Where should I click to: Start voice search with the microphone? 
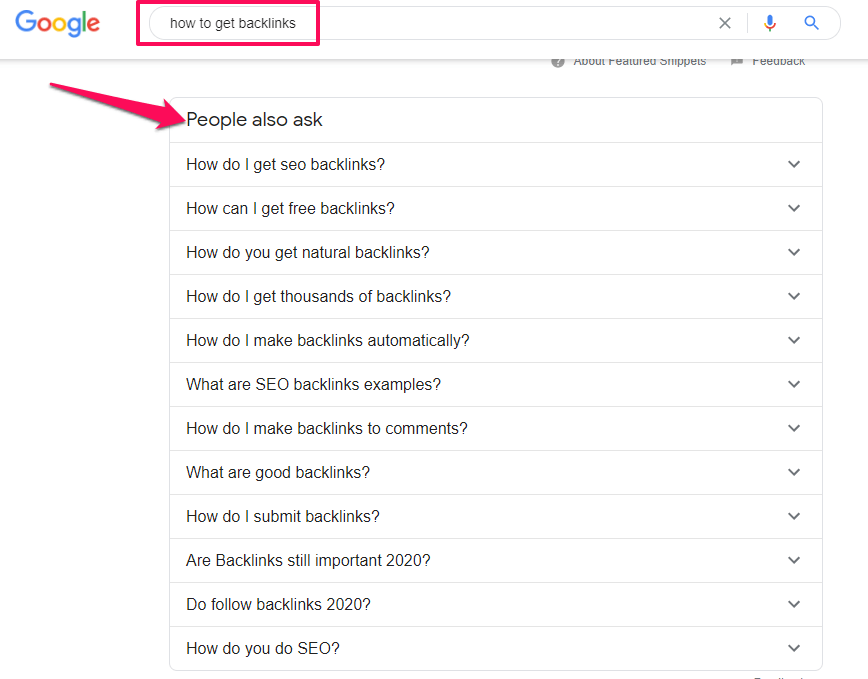[770, 23]
